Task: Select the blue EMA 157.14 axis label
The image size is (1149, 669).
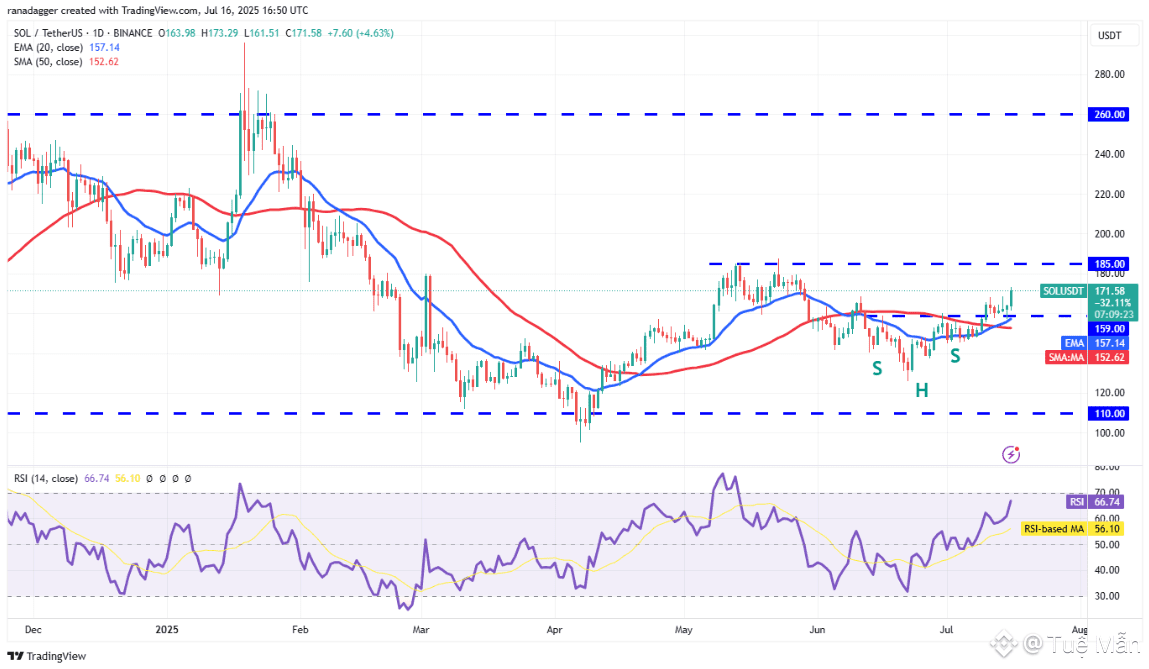Action: pyautogui.click(x=1095, y=343)
